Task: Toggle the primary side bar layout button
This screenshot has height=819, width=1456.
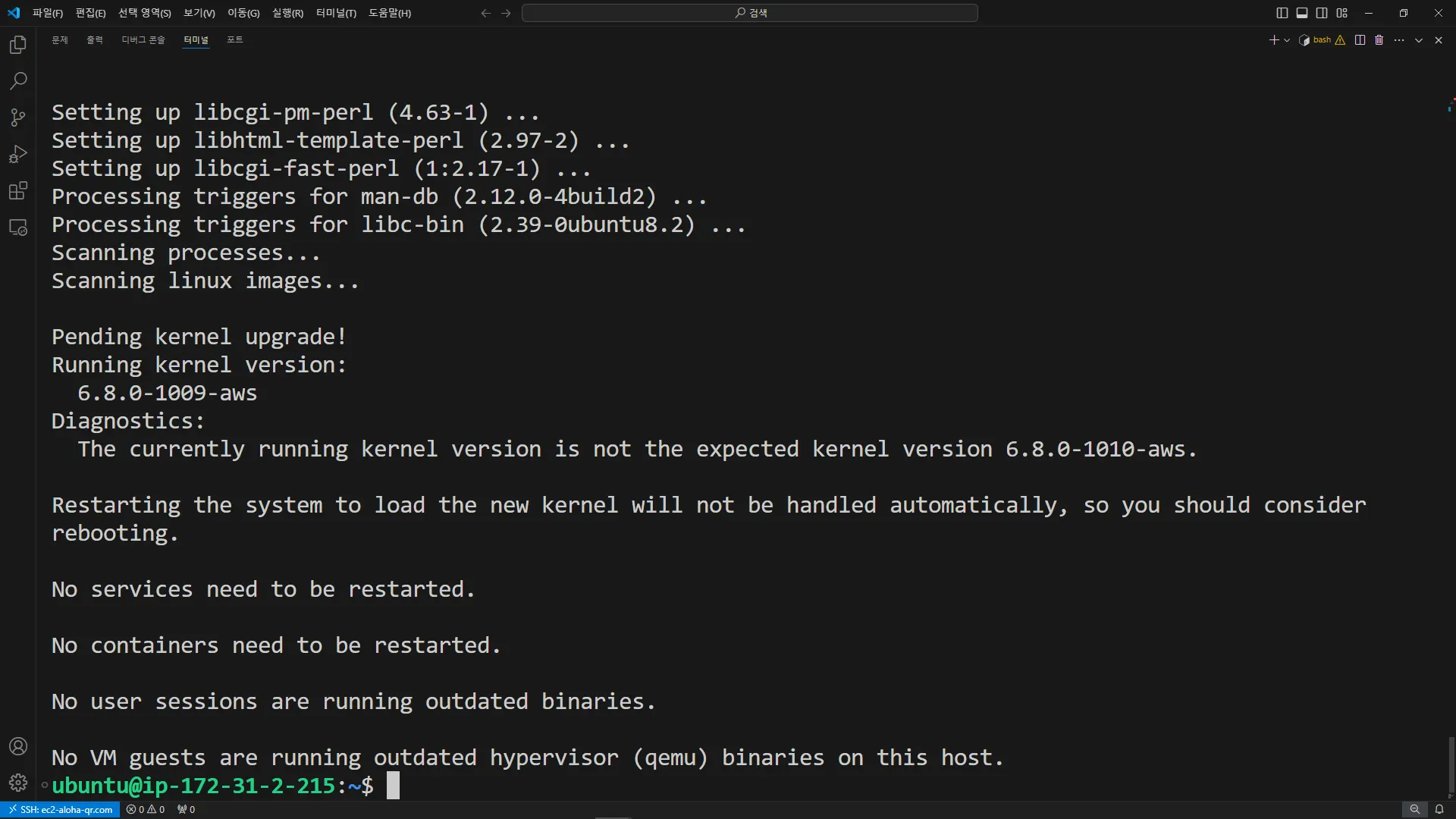Action: (x=1282, y=13)
